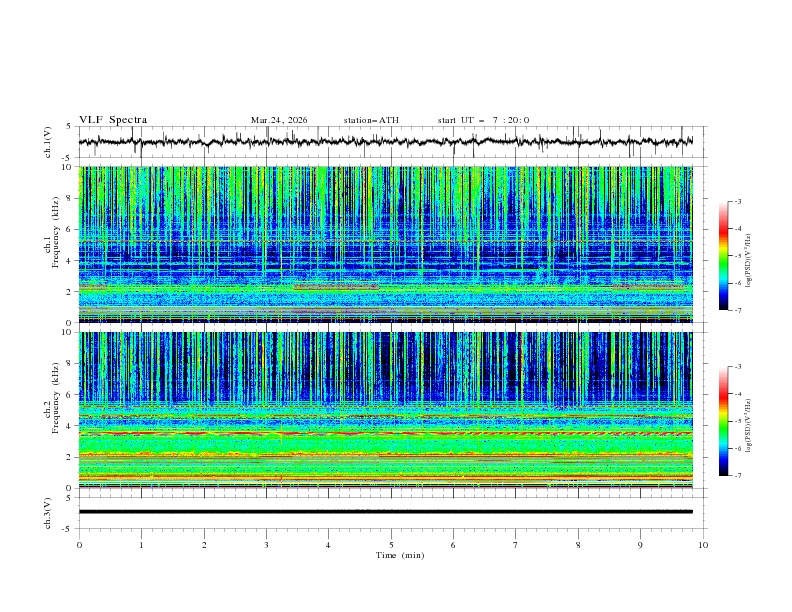Select the 1 minute tick on time axis
Image resolution: width=792 pixels, height=612 pixels.
point(141,545)
